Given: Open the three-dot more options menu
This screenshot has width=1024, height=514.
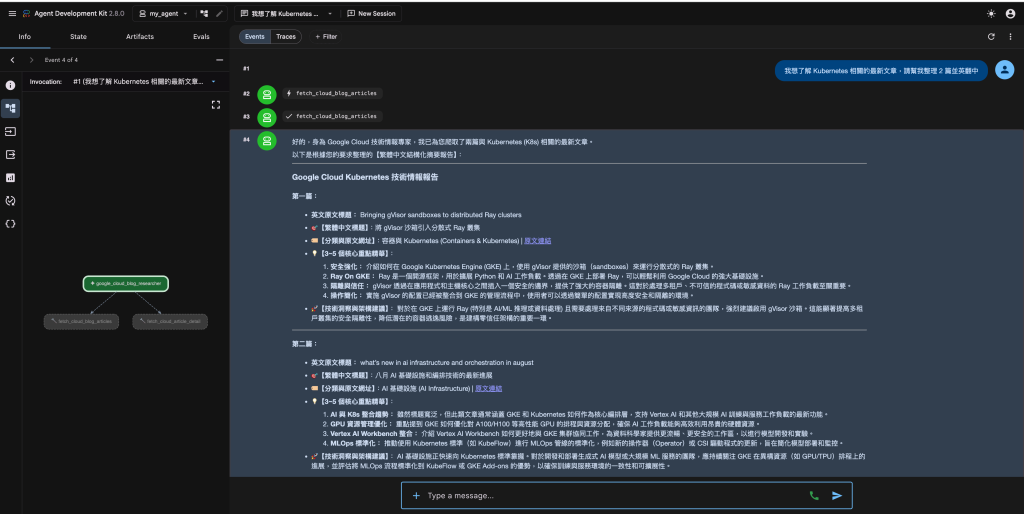Looking at the screenshot, I should pyautogui.click(x=1010, y=37).
